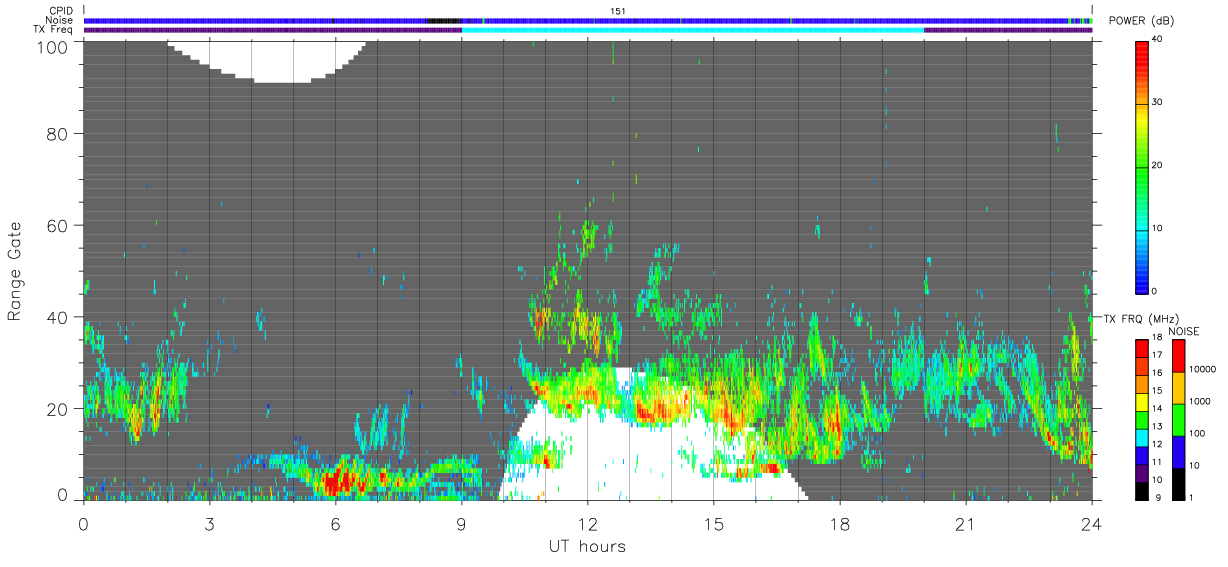The height and width of the screenshot is (567, 1228).
Task: Click Range Gate tick label '60'
Action: (57, 225)
